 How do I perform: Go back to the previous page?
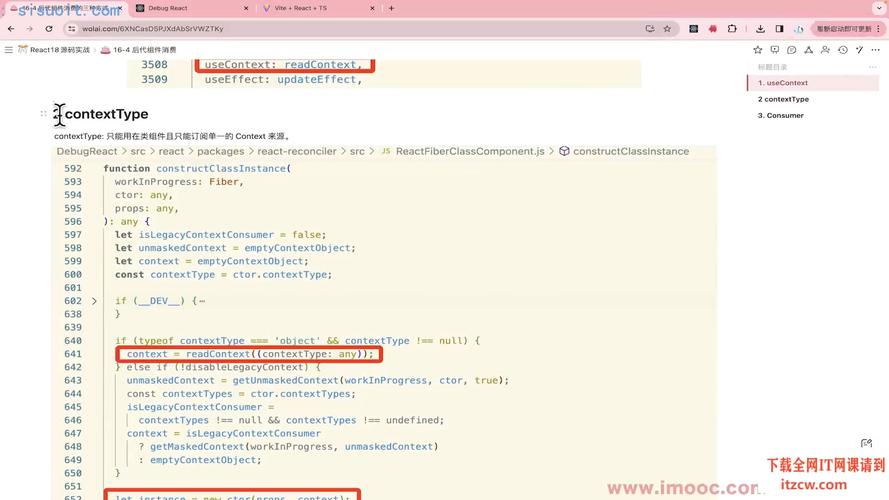click(x=11, y=28)
